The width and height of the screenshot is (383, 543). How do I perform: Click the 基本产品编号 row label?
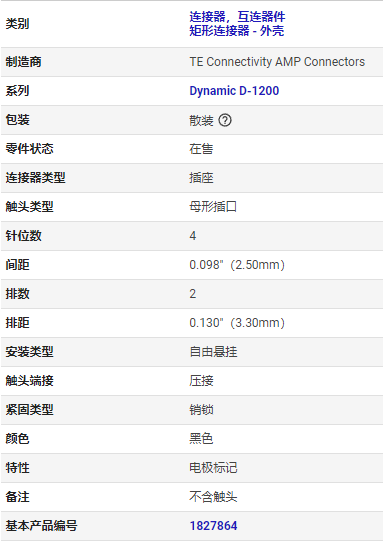click(x=42, y=526)
